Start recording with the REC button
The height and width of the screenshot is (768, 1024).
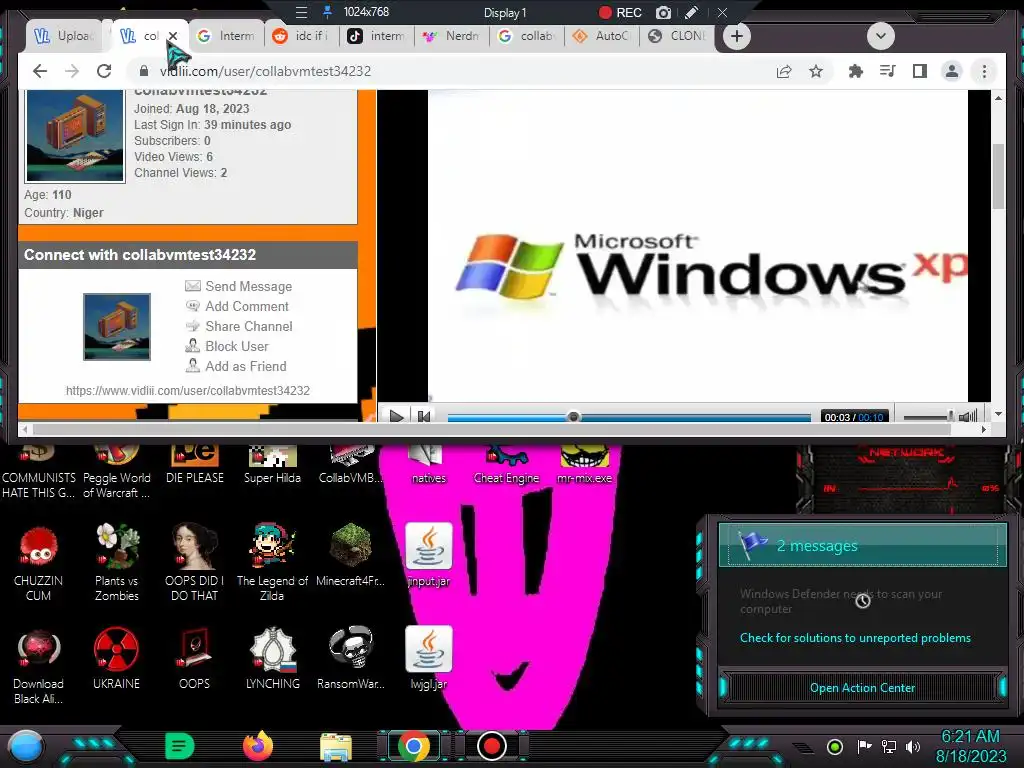click(x=620, y=12)
